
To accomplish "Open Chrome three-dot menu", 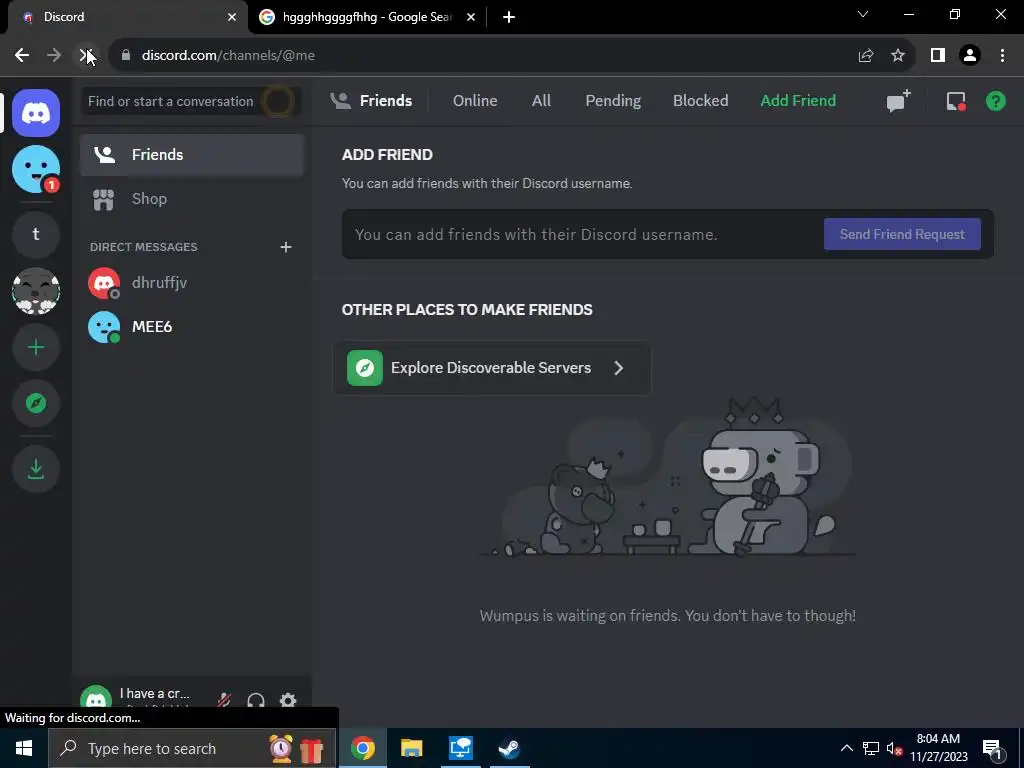I will point(1002,56).
